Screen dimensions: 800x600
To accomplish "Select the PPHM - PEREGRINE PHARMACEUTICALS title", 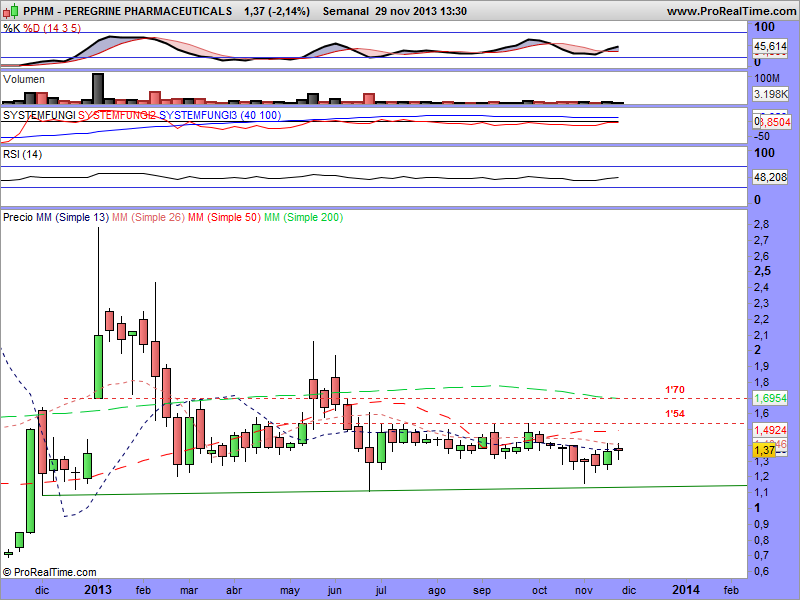I will click(x=128, y=11).
